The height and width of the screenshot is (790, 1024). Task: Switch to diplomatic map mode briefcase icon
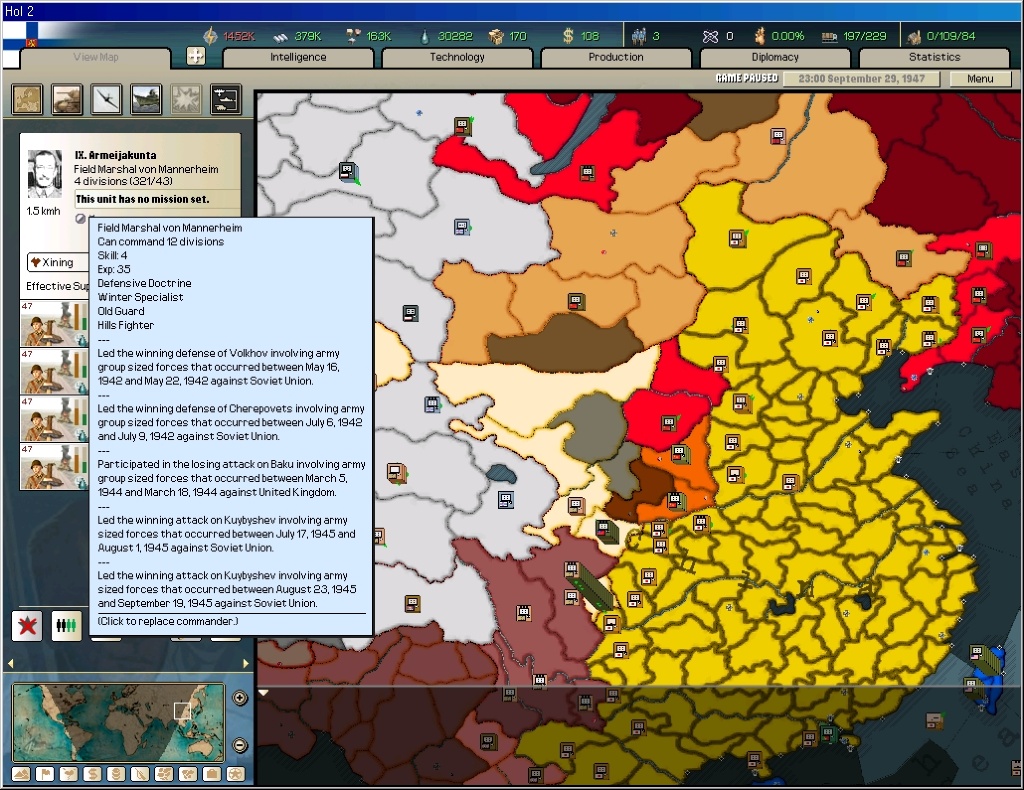(x=212, y=774)
